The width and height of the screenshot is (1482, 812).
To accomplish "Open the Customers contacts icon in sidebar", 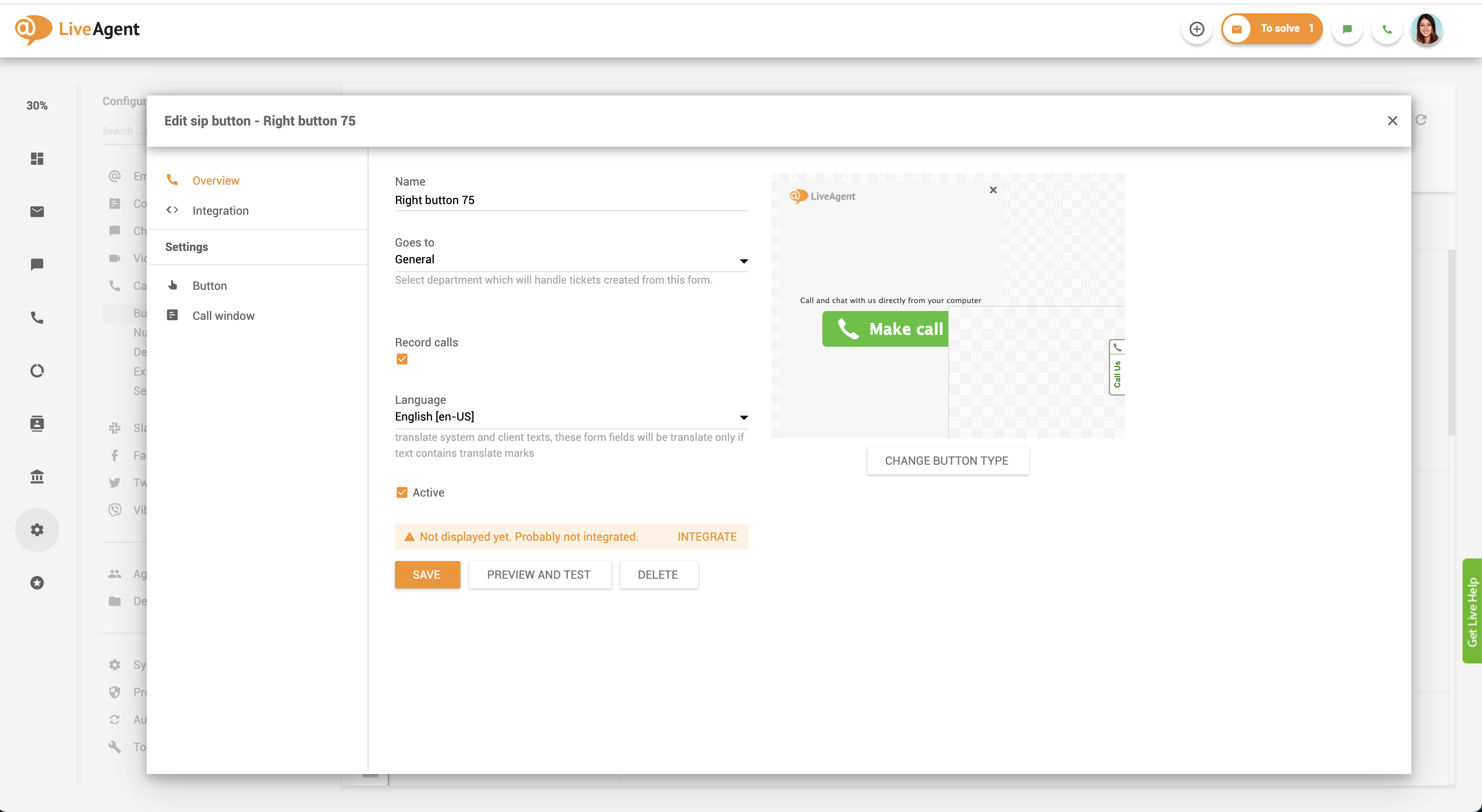I will tap(37, 424).
